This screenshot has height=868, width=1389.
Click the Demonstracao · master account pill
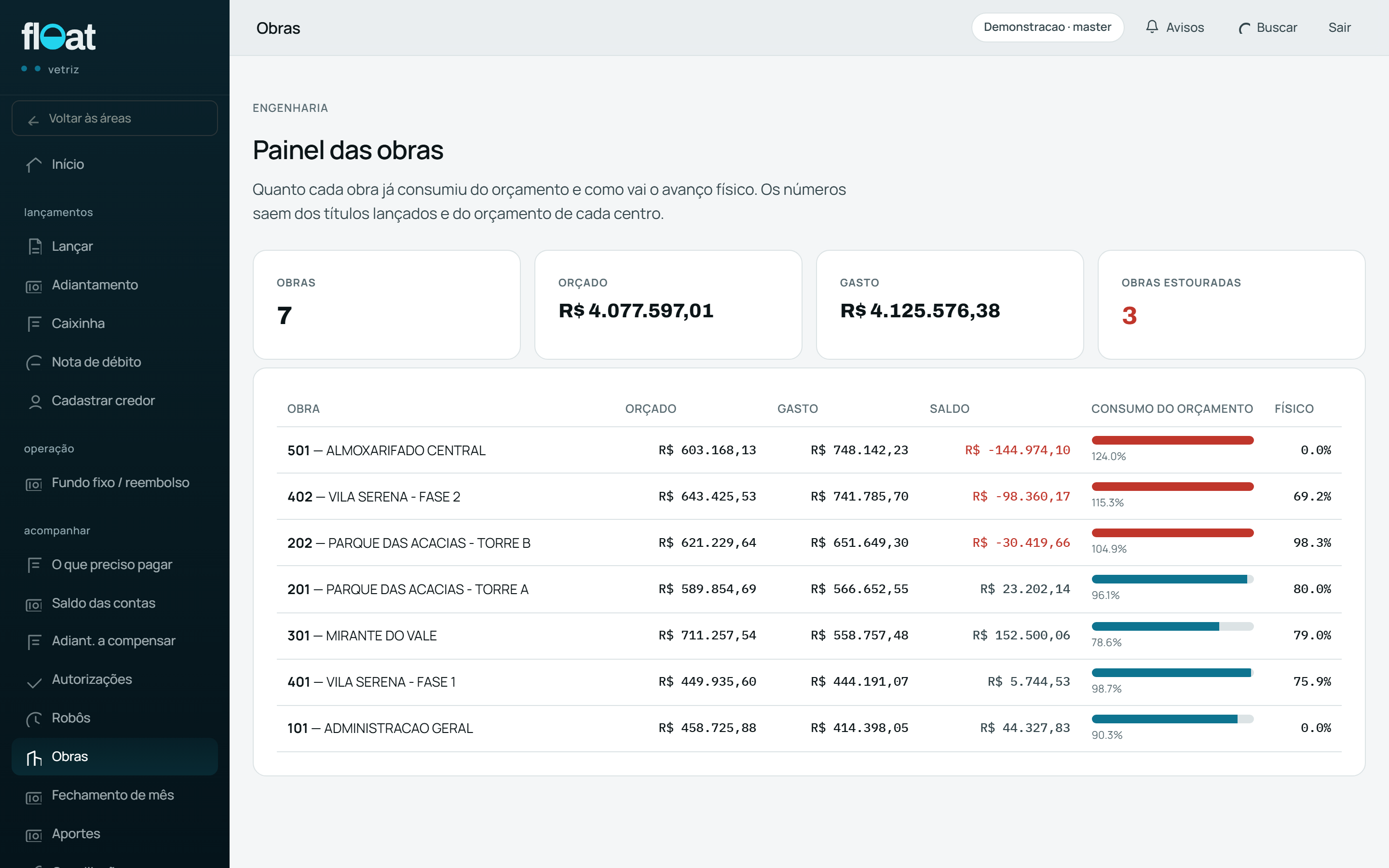coord(1048,27)
